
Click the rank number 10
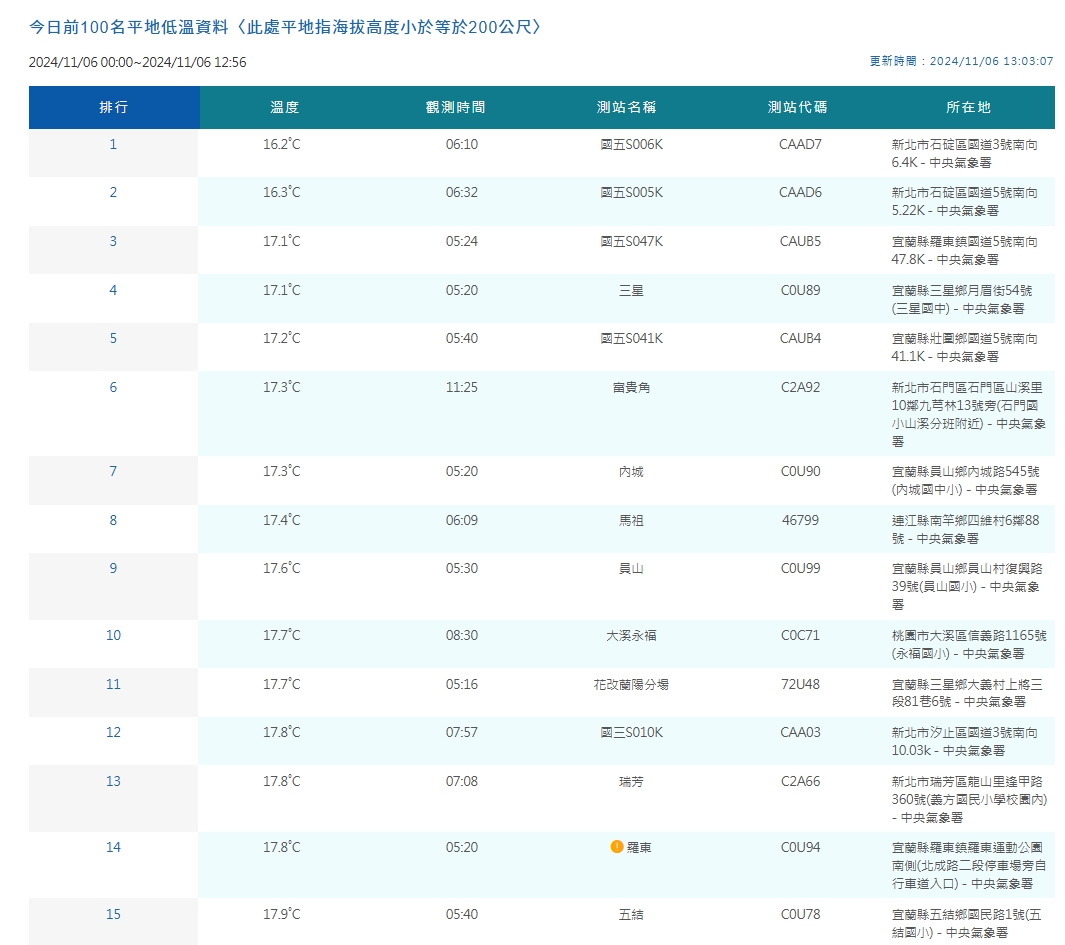pos(113,636)
